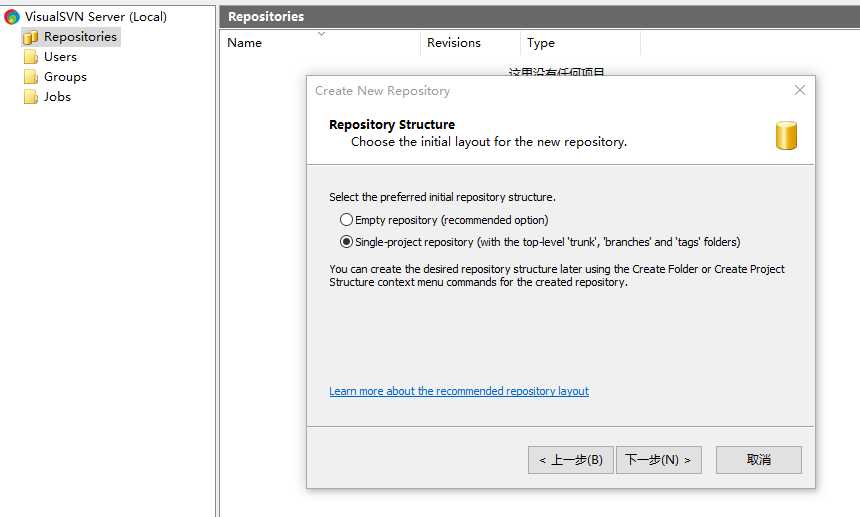Click the VisualSVN Server logo icon
The height and width of the screenshot is (517, 860).
12,17
